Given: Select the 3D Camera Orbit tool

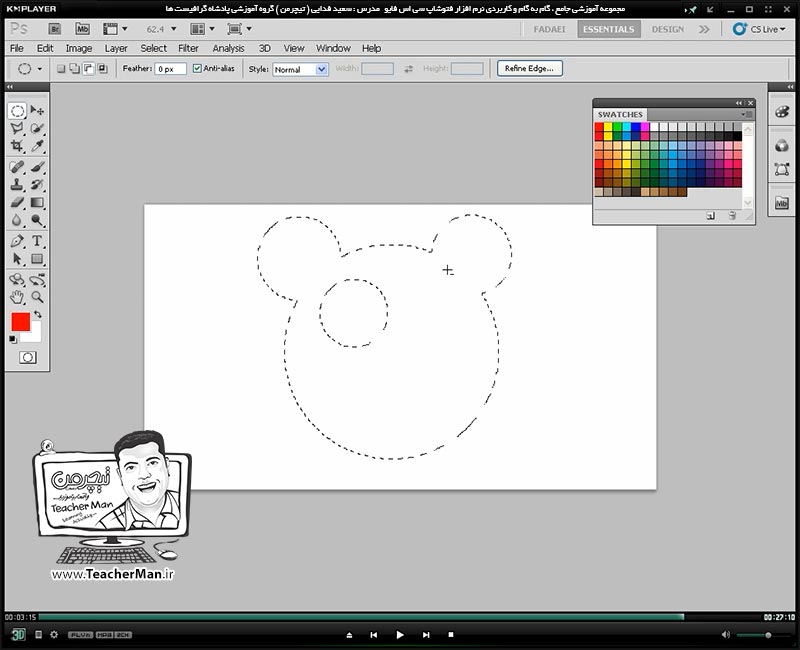Looking at the screenshot, I should click(x=37, y=280).
